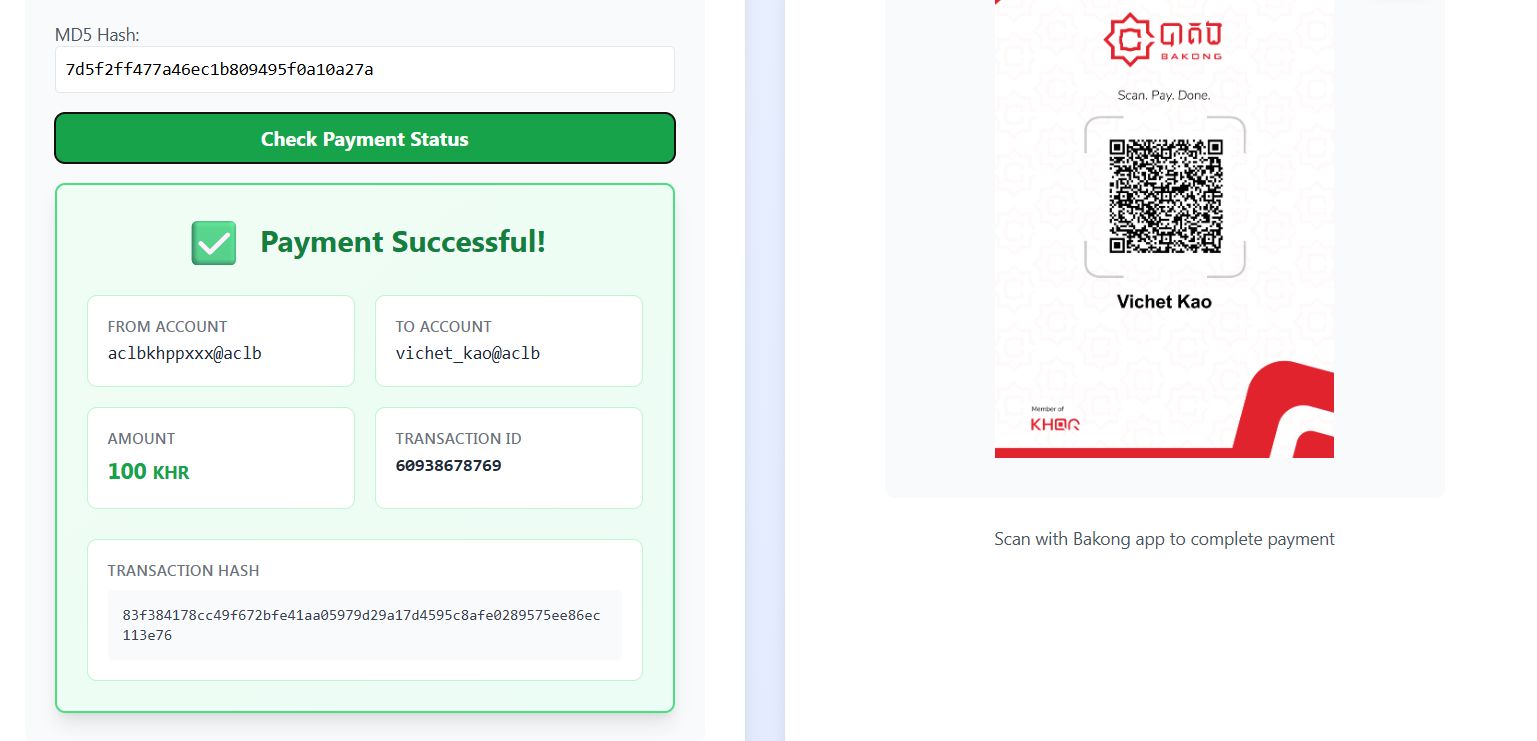
Task: Select the "MD5 Hash:" label
Action: tap(97, 35)
